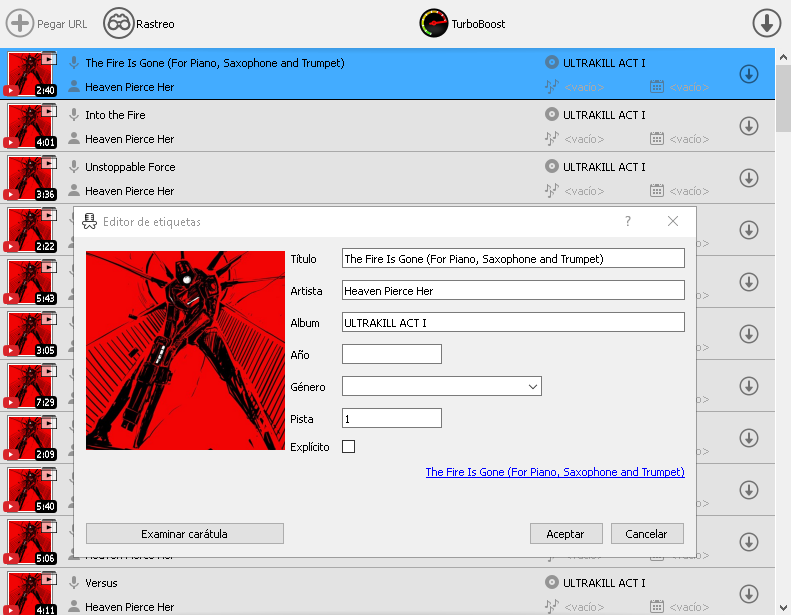Download the 'Into the Fire' track
Image resolution: width=791 pixels, height=615 pixels.
[x=749, y=126]
